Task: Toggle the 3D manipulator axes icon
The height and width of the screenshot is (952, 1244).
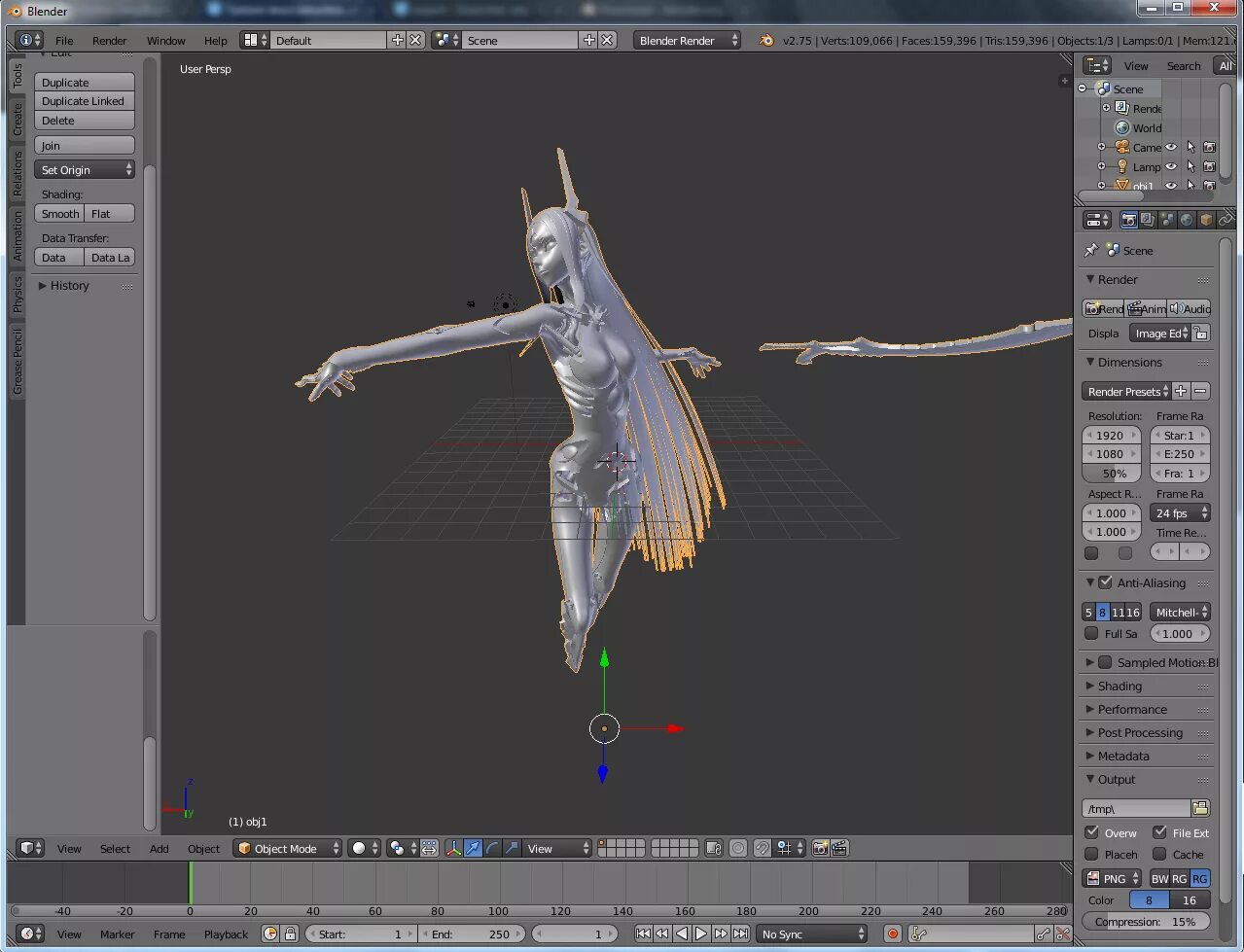Action: click(454, 848)
